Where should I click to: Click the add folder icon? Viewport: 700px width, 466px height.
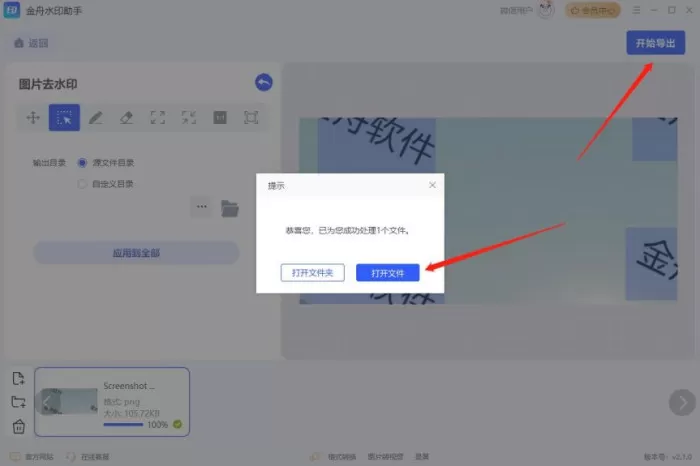click(18, 402)
